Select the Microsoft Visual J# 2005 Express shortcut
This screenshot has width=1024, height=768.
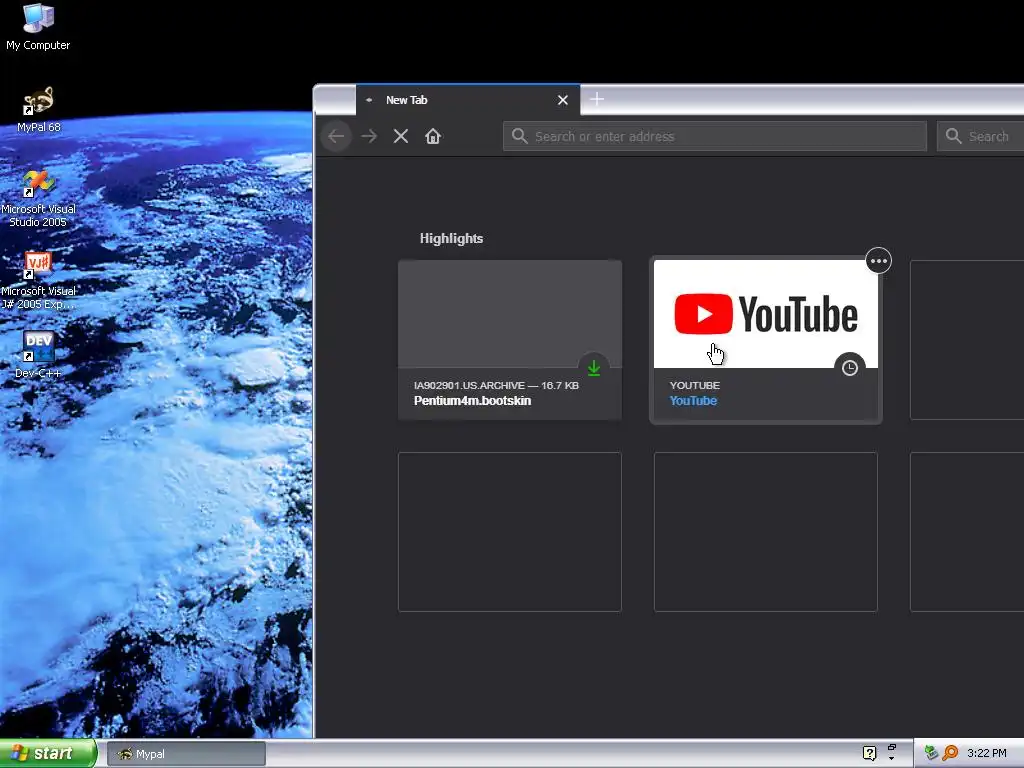pos(38,281)
